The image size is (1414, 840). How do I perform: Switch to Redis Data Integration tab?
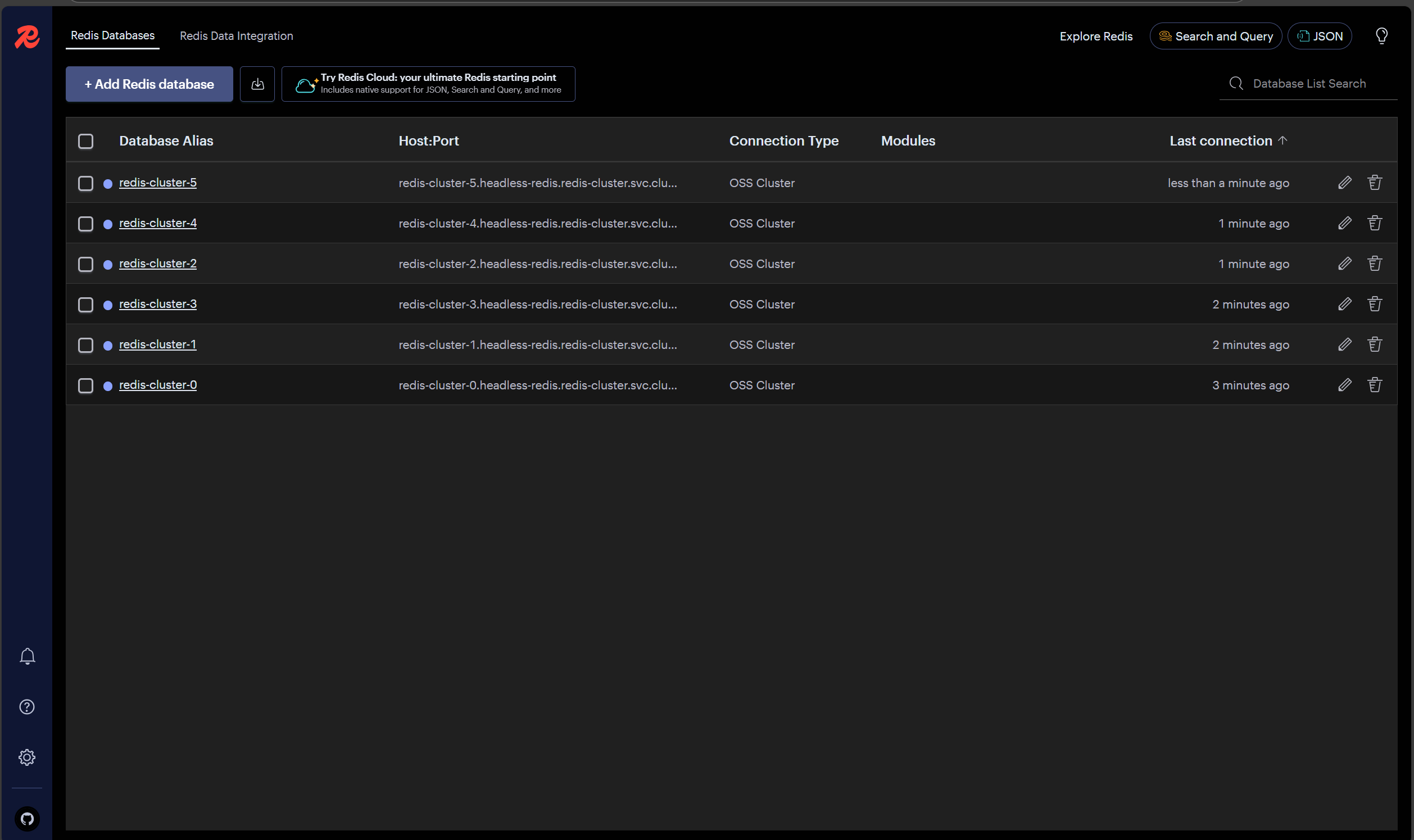coord(237,35)
